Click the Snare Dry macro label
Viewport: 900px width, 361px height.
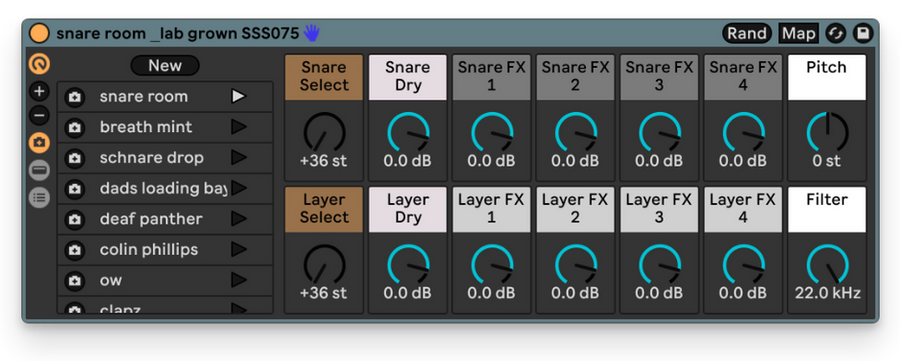point(408,77)
